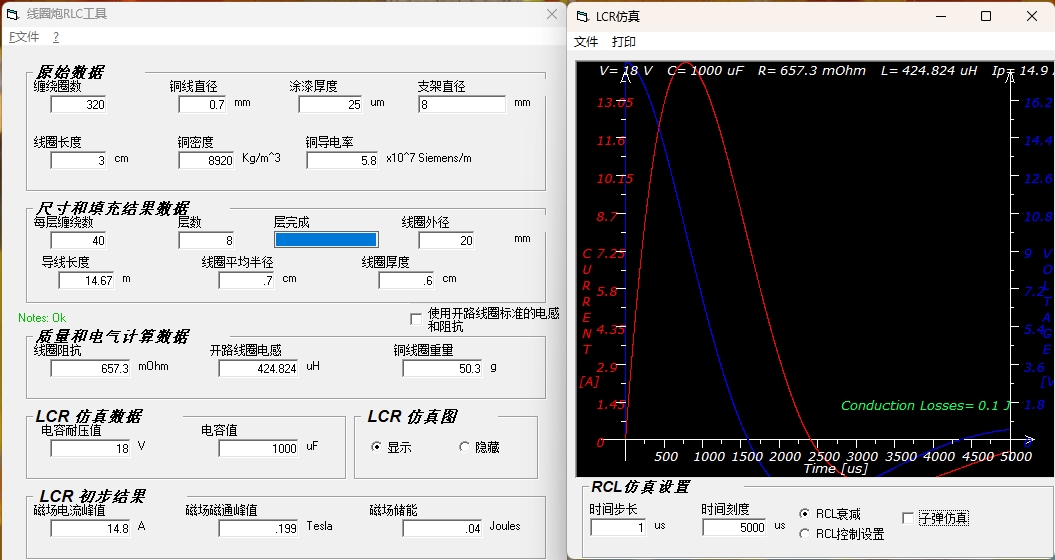
Task: Close the LCR仿真 window
Action: (x=1031, y=16)
